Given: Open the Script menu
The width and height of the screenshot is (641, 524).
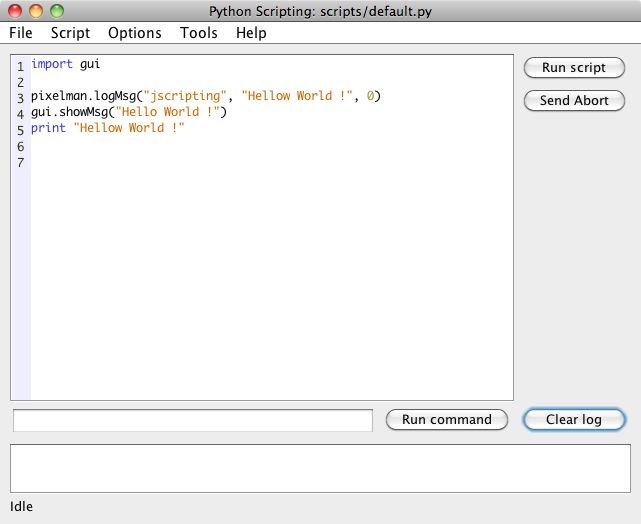Looking at the screenshot, I should [x=70, y=33].
